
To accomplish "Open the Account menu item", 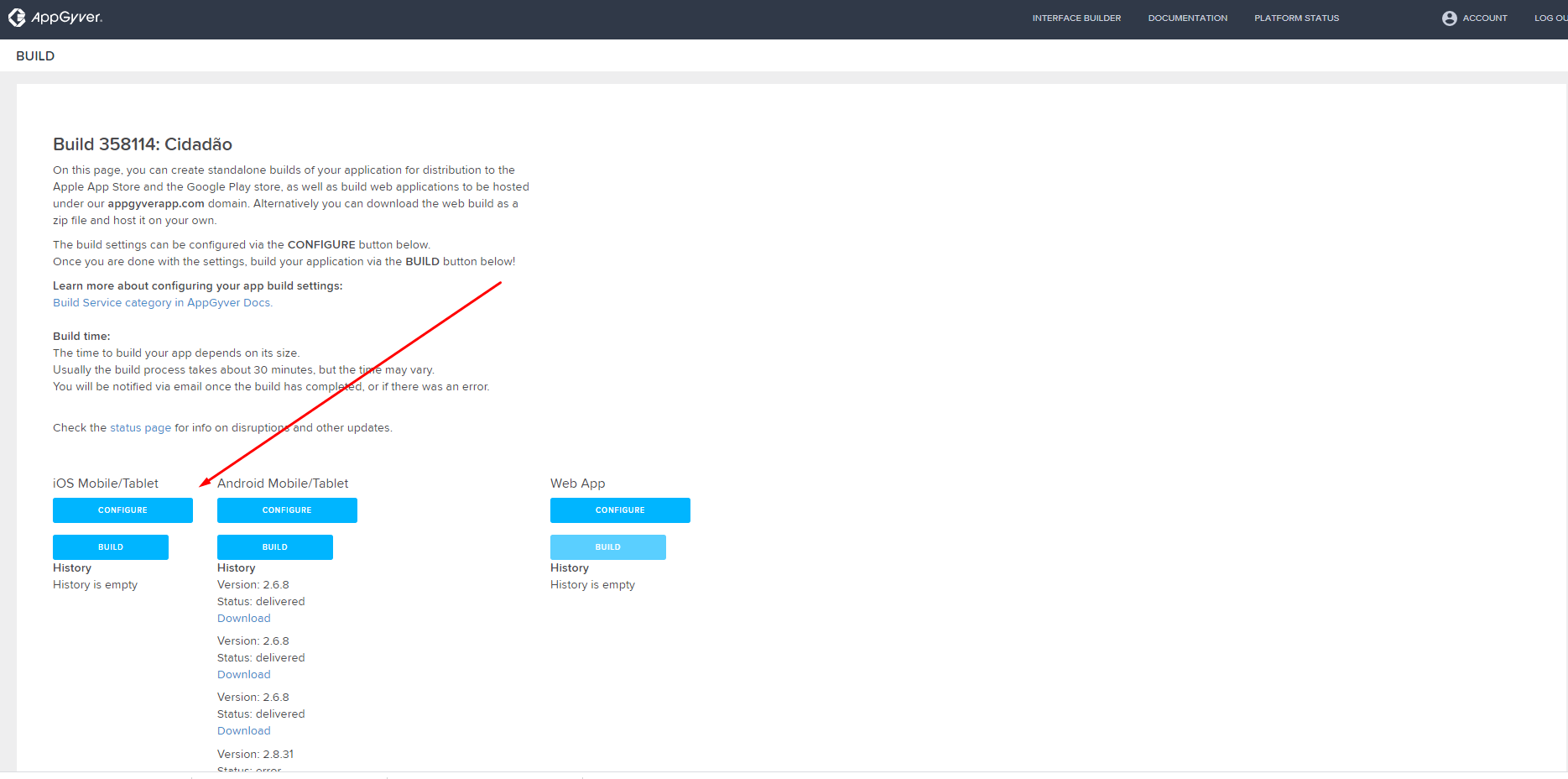I will (1484, 18).
